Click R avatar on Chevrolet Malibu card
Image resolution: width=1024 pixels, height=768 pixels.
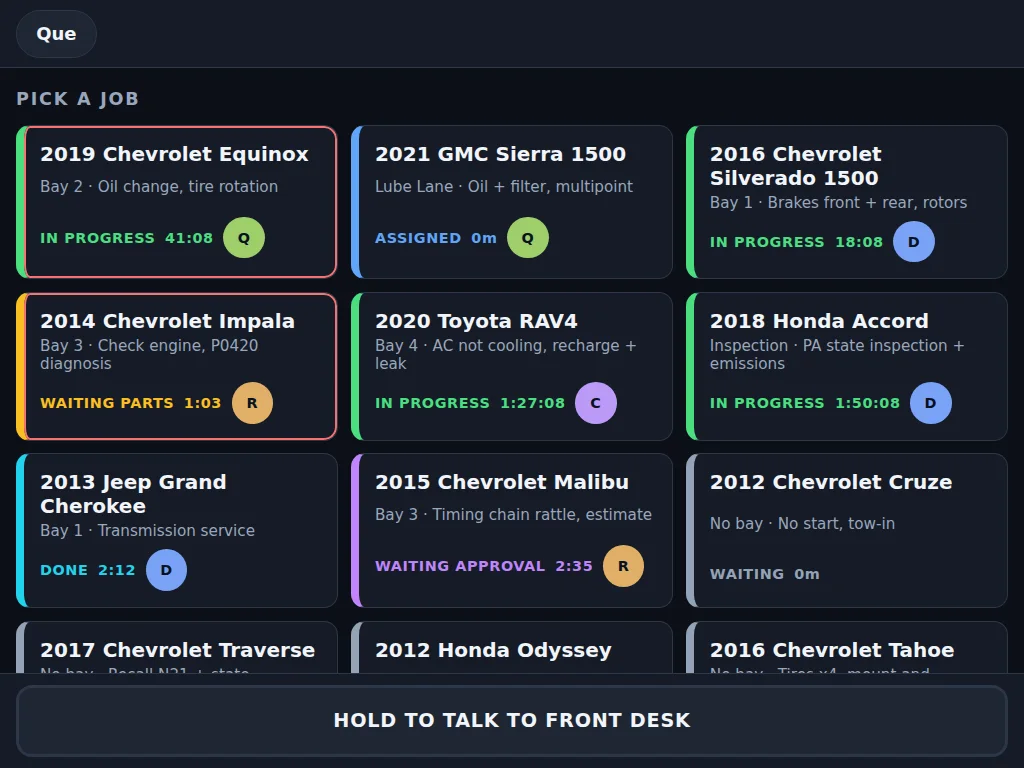[x=623, y=566]
